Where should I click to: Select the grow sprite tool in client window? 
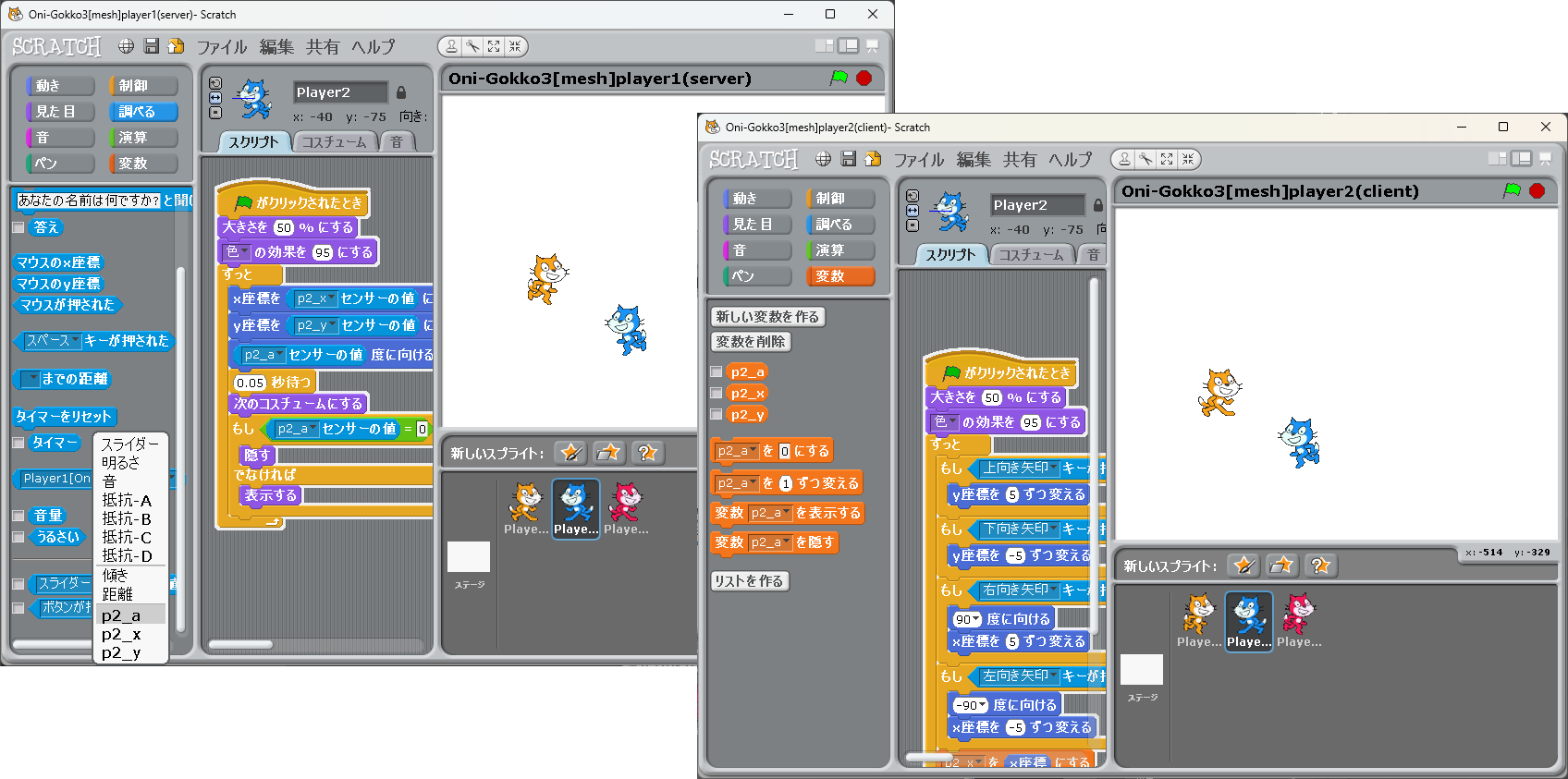click(x=1167, y=159)
